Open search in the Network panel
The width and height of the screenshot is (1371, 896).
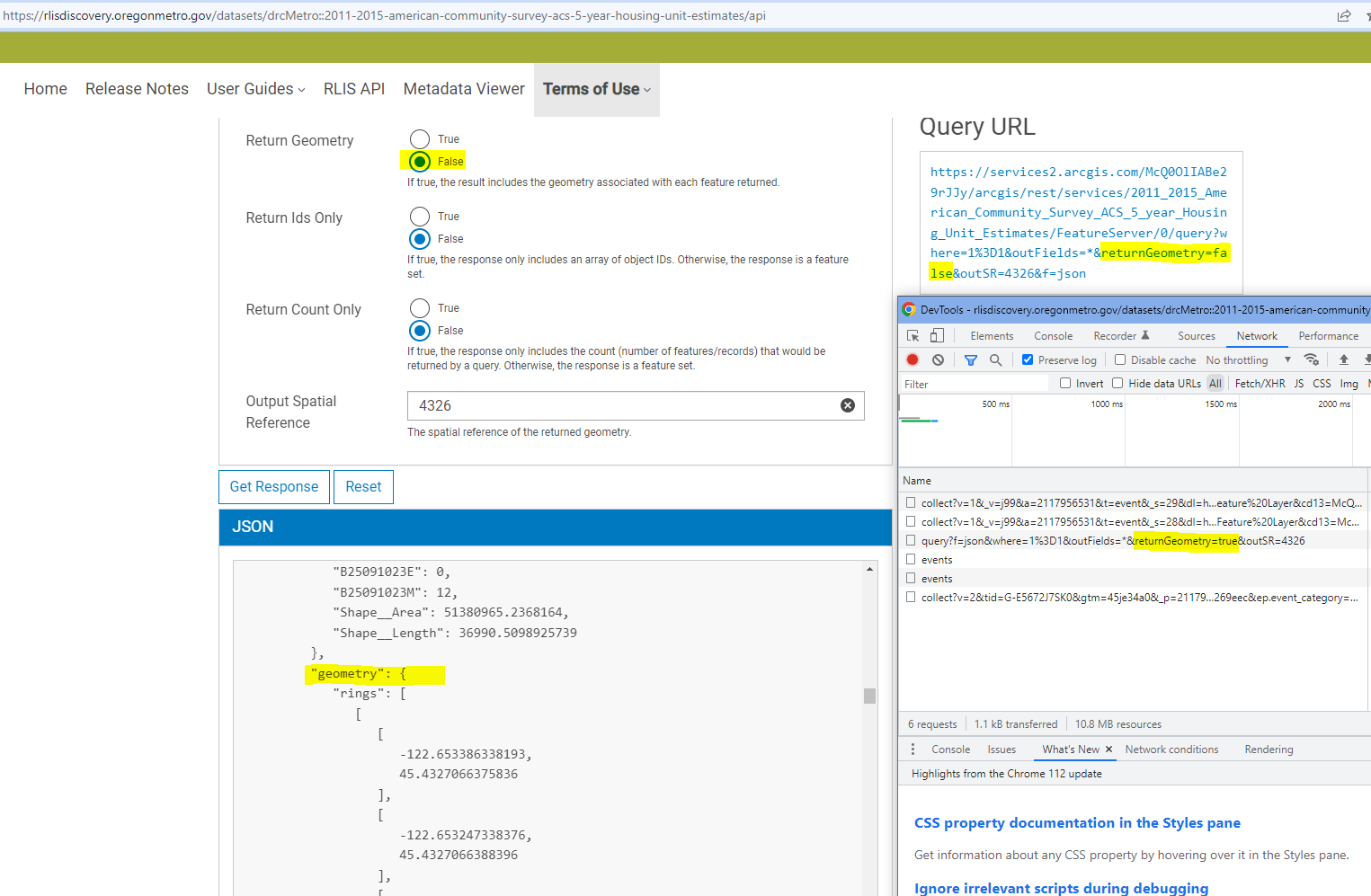[995, 359]
